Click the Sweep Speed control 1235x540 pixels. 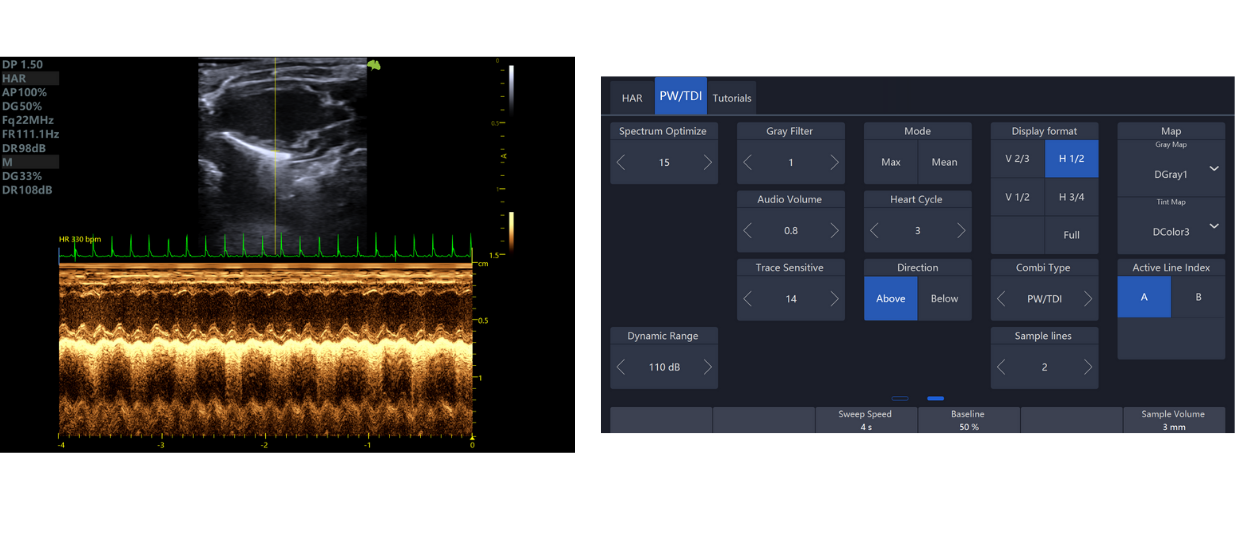click(x=865, y=420)
